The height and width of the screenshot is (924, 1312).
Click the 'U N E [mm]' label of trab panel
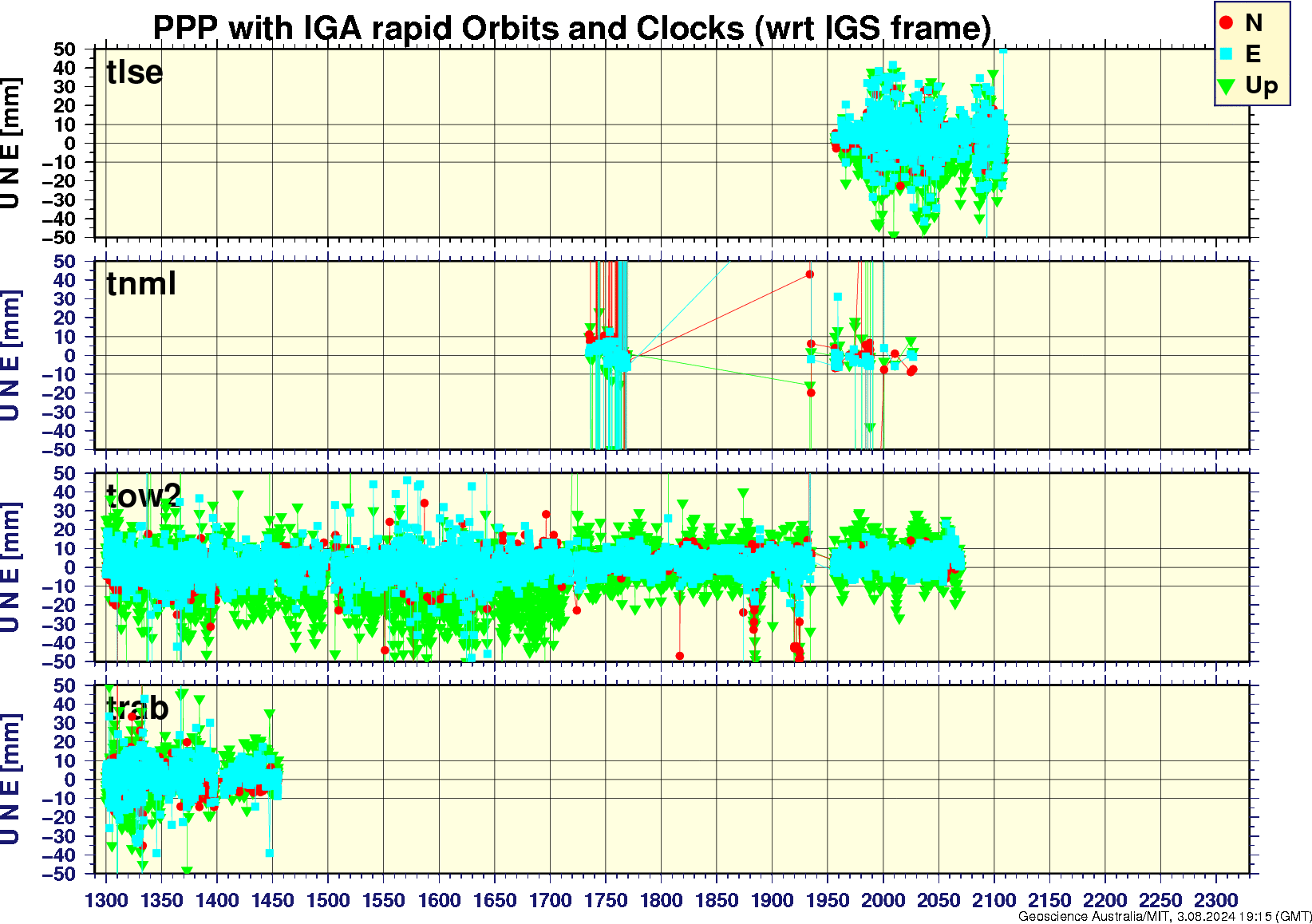pos(10,780)
